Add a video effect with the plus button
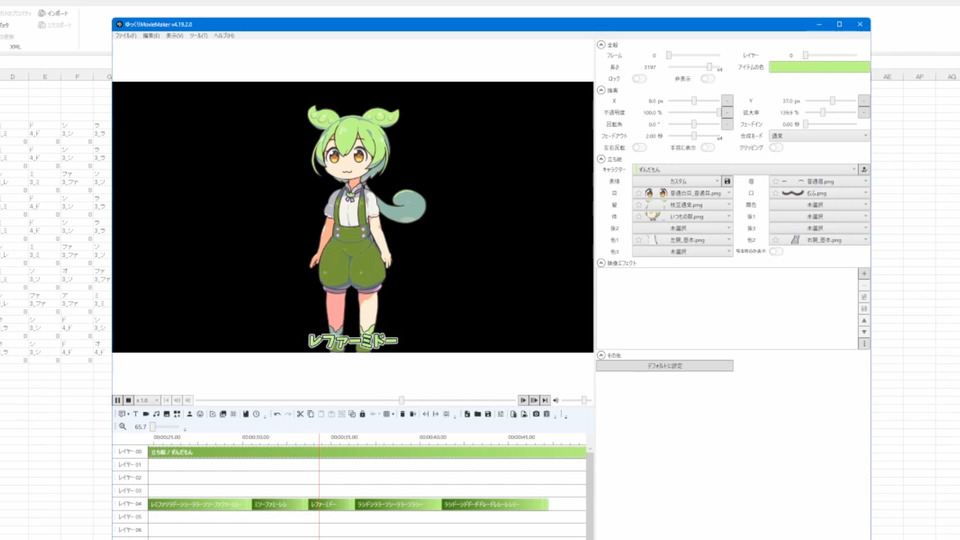This screenshot has width=960, height=540. point(864,273)
